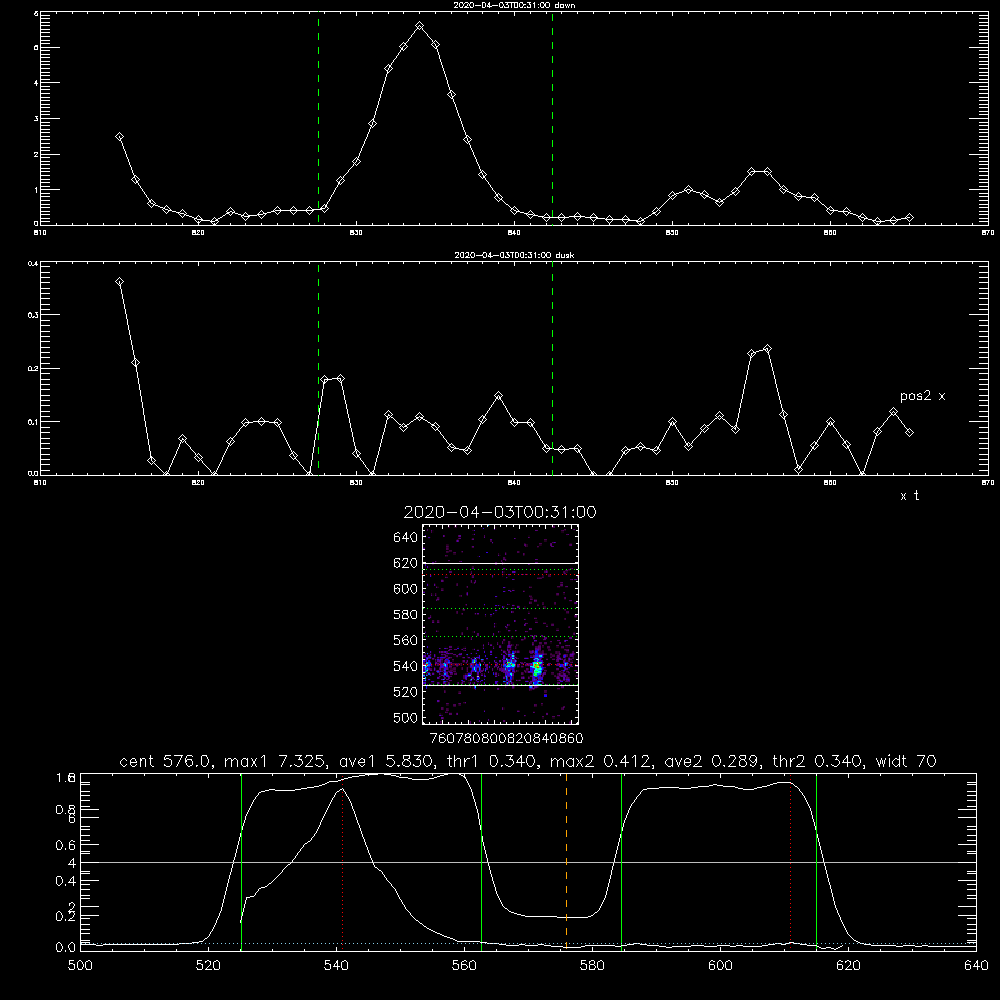Image resolution: width=1000 pixels, height=1000 pixels.
Task: Click the green vertical line near 563 in bottom plot
Action: (x=482, y=861)
